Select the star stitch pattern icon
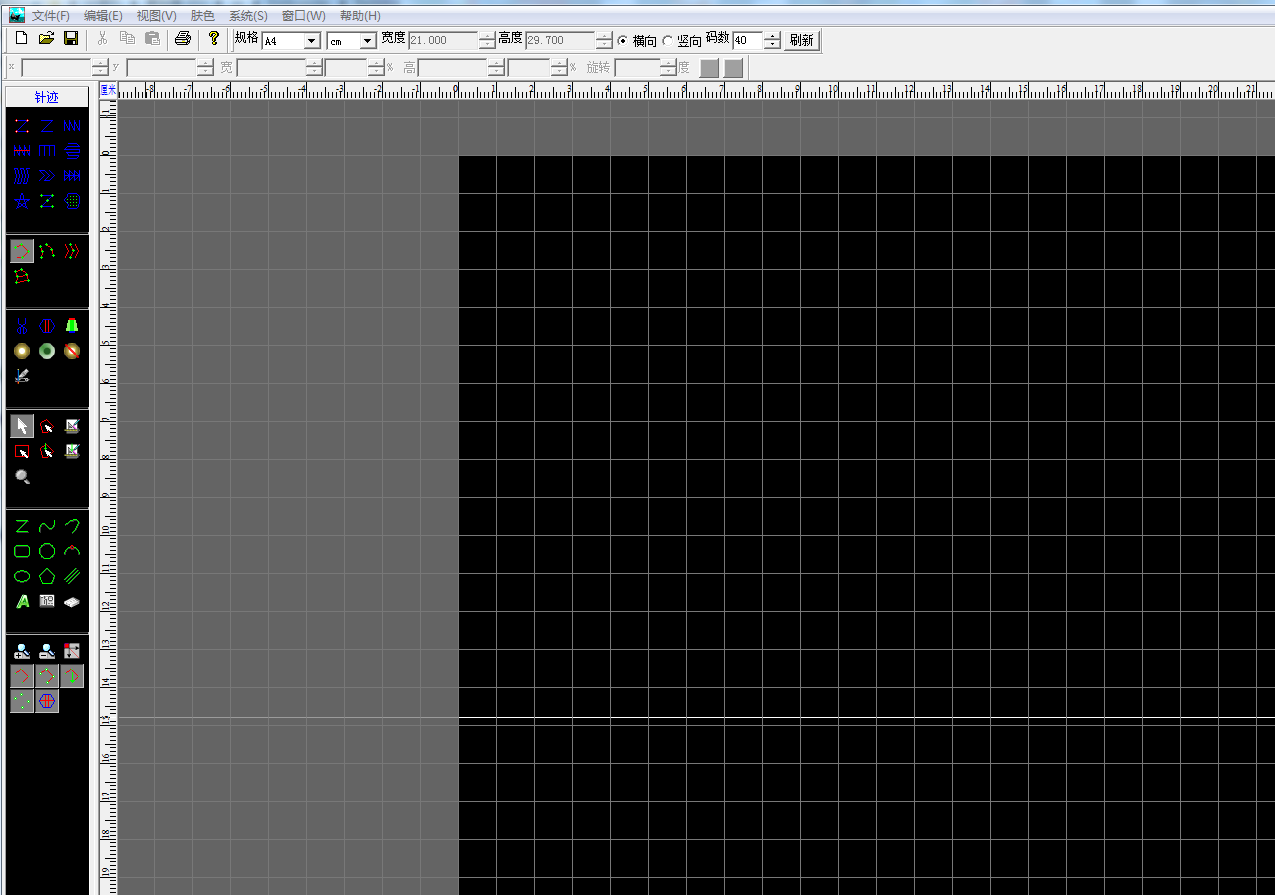Image resolution: width=1275 pixels, height=895 pixels. coord(22,201)
